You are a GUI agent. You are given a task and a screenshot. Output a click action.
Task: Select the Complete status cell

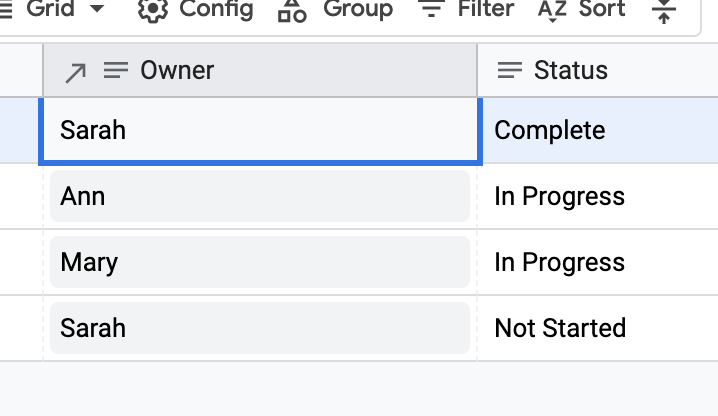[550, 130]
